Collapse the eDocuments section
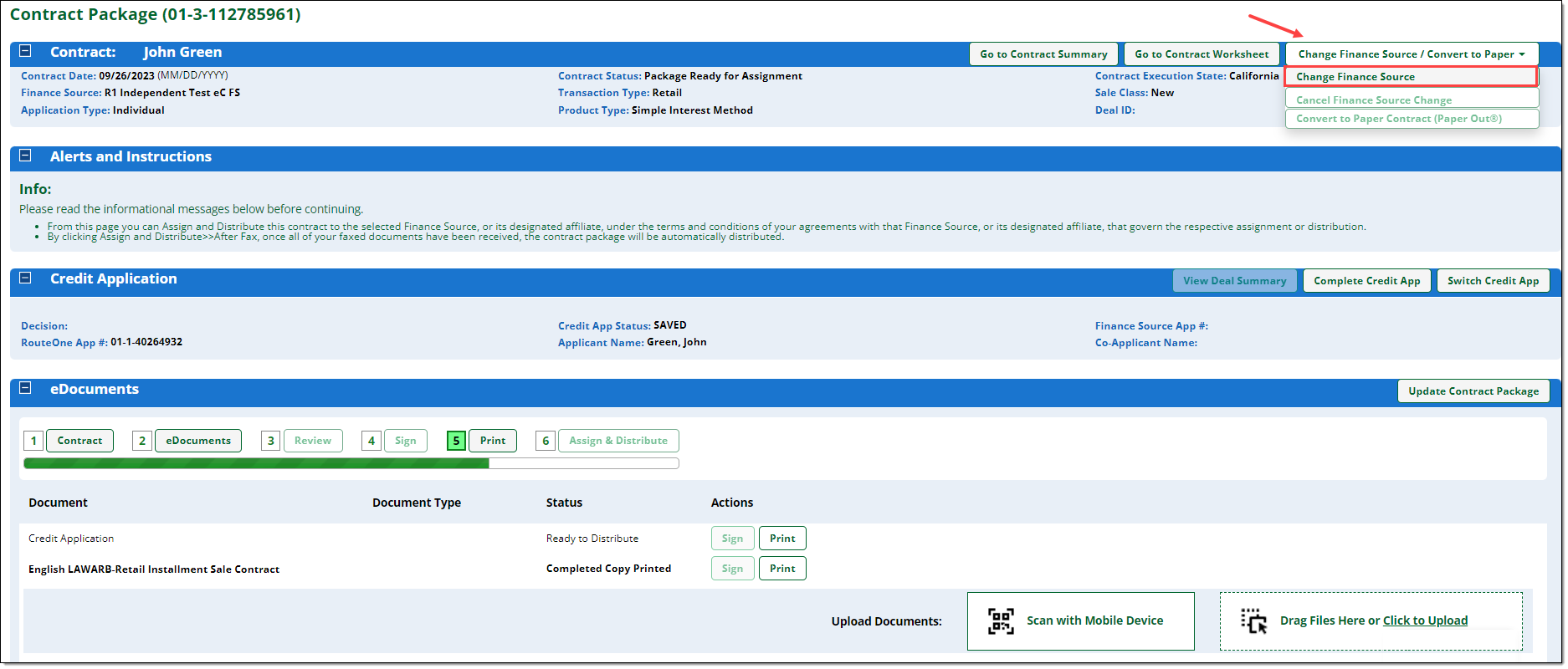 (25, 388)
